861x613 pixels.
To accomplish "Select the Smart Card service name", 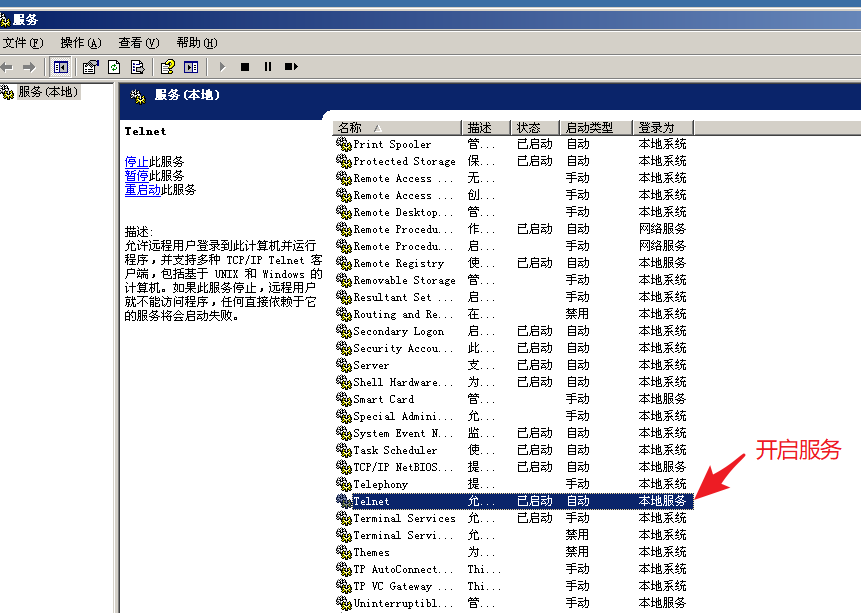I will 383,400.
